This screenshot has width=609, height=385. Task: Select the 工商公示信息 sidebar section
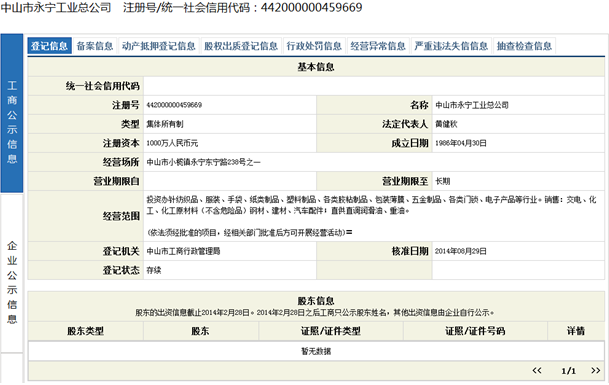(12, 113)
